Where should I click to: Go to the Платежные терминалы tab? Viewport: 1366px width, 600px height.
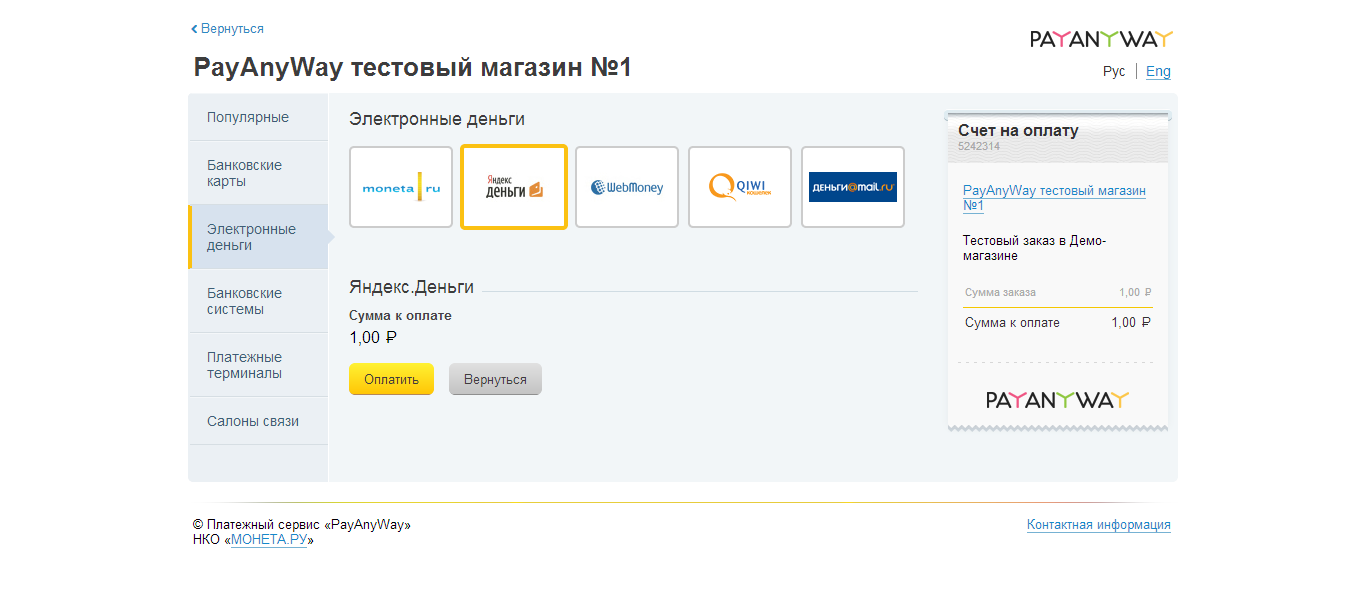[x=245, y=365]
